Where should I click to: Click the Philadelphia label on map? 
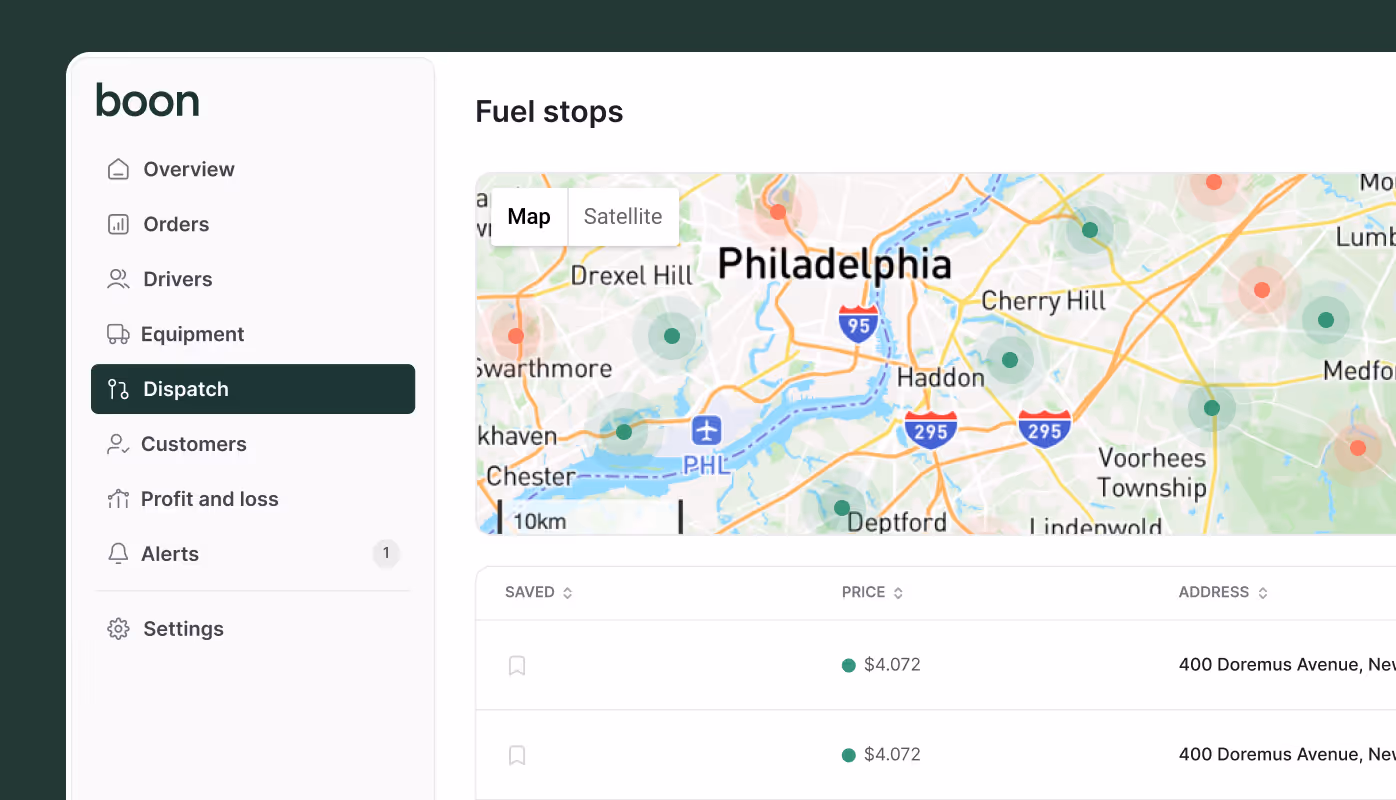tap(834, 264)
